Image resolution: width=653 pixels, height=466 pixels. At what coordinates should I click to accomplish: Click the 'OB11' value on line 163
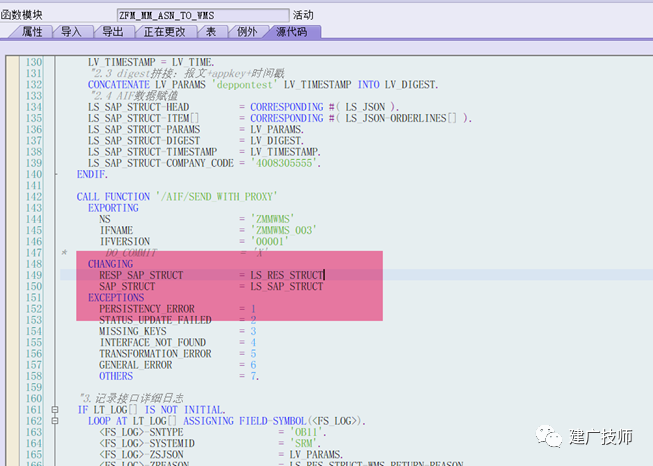point(308,432)
